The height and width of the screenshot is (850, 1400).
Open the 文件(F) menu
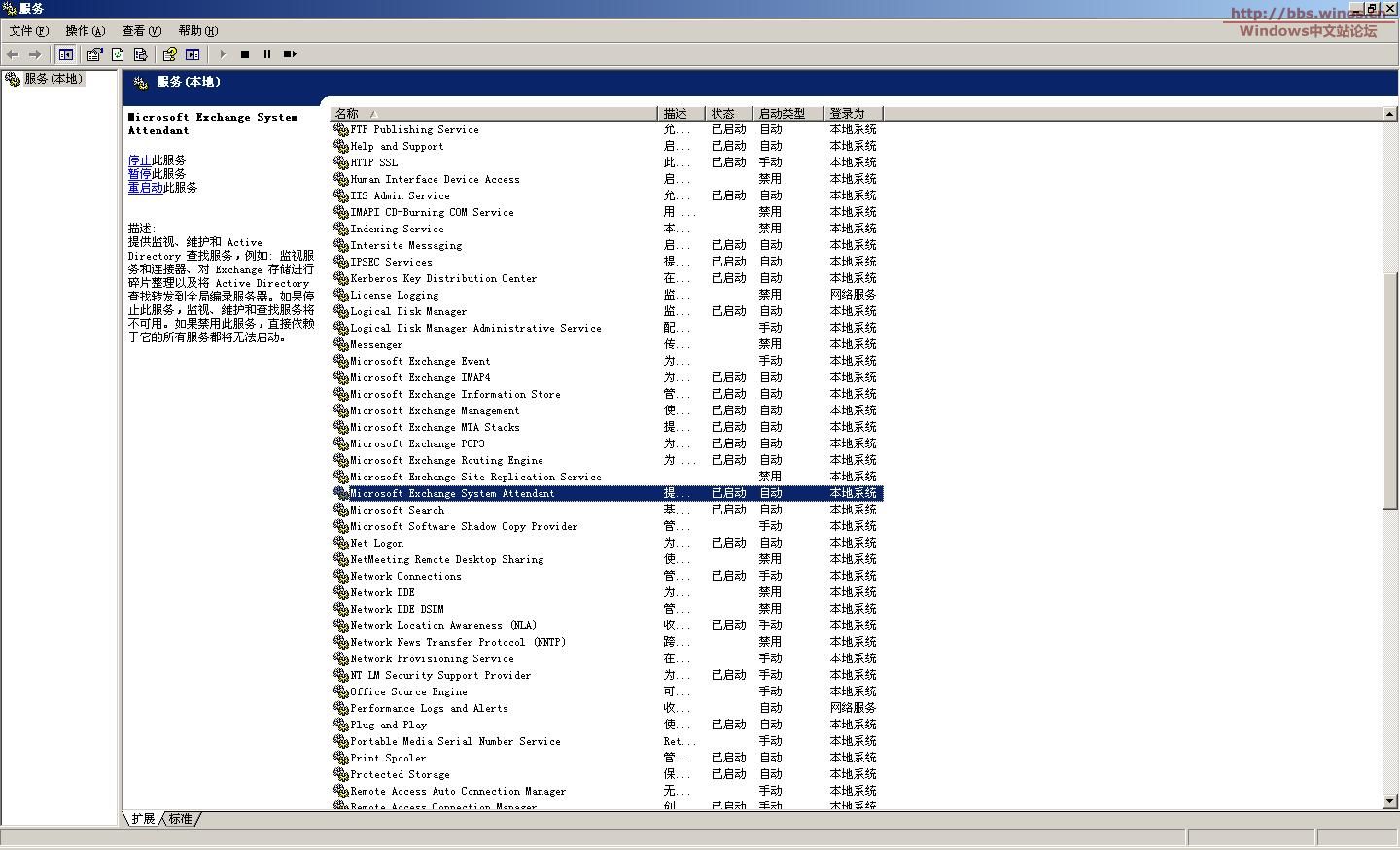(x=29, y=31)
